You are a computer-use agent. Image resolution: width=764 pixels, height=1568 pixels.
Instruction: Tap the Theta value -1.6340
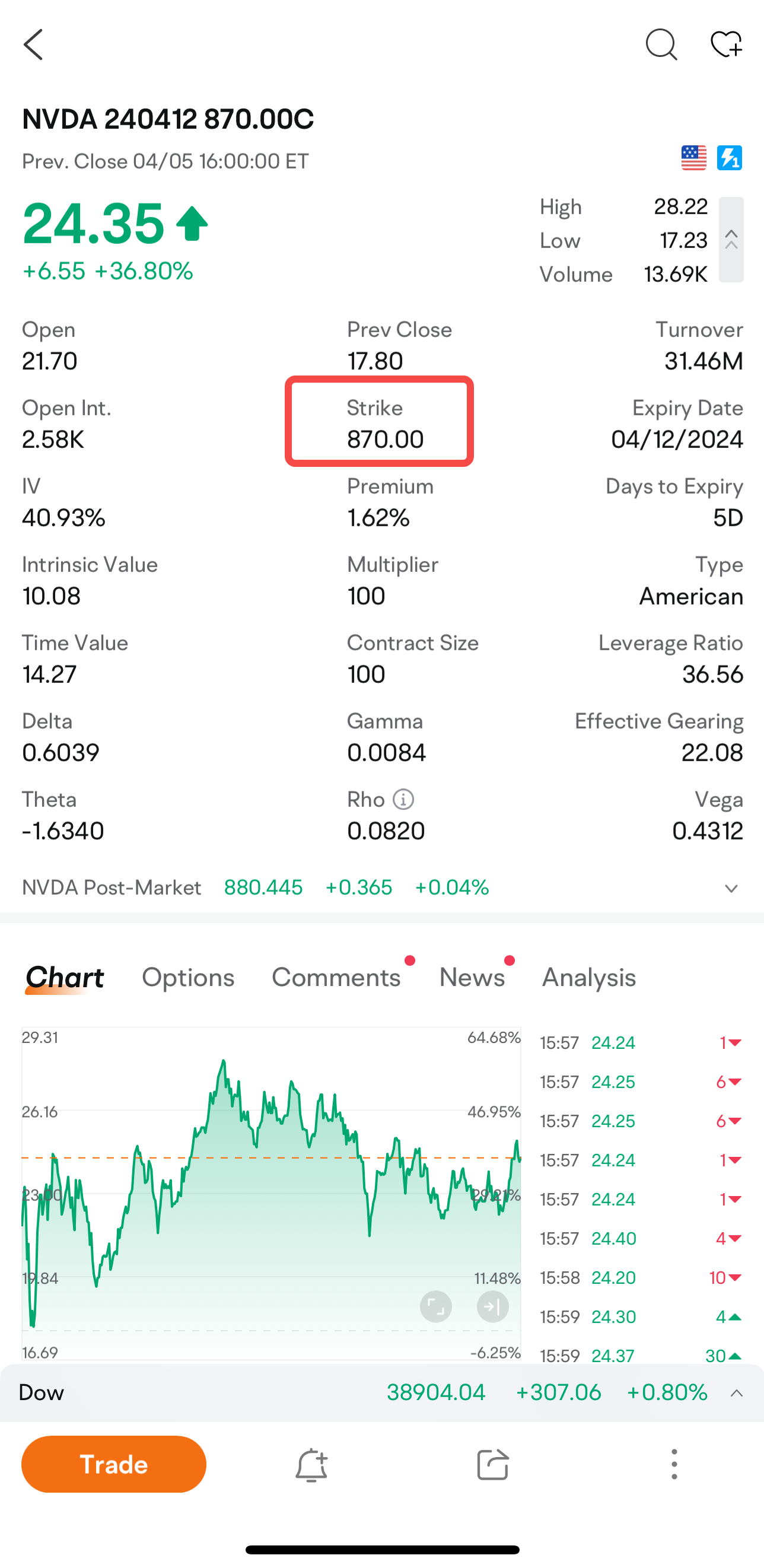click(63, 832)
